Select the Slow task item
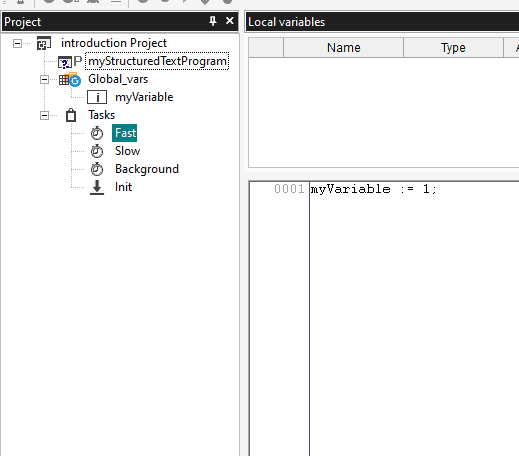 pyautogui.click(x=127, y=151)
